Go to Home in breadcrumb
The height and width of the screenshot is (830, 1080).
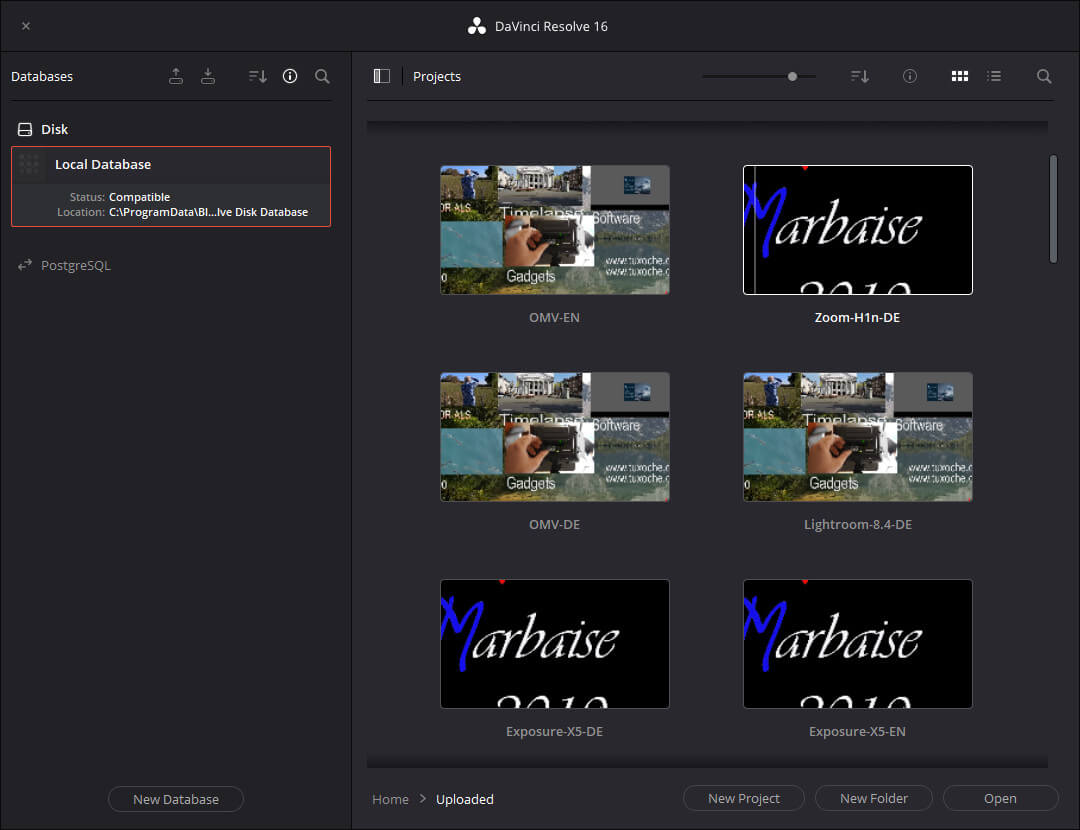390,799
